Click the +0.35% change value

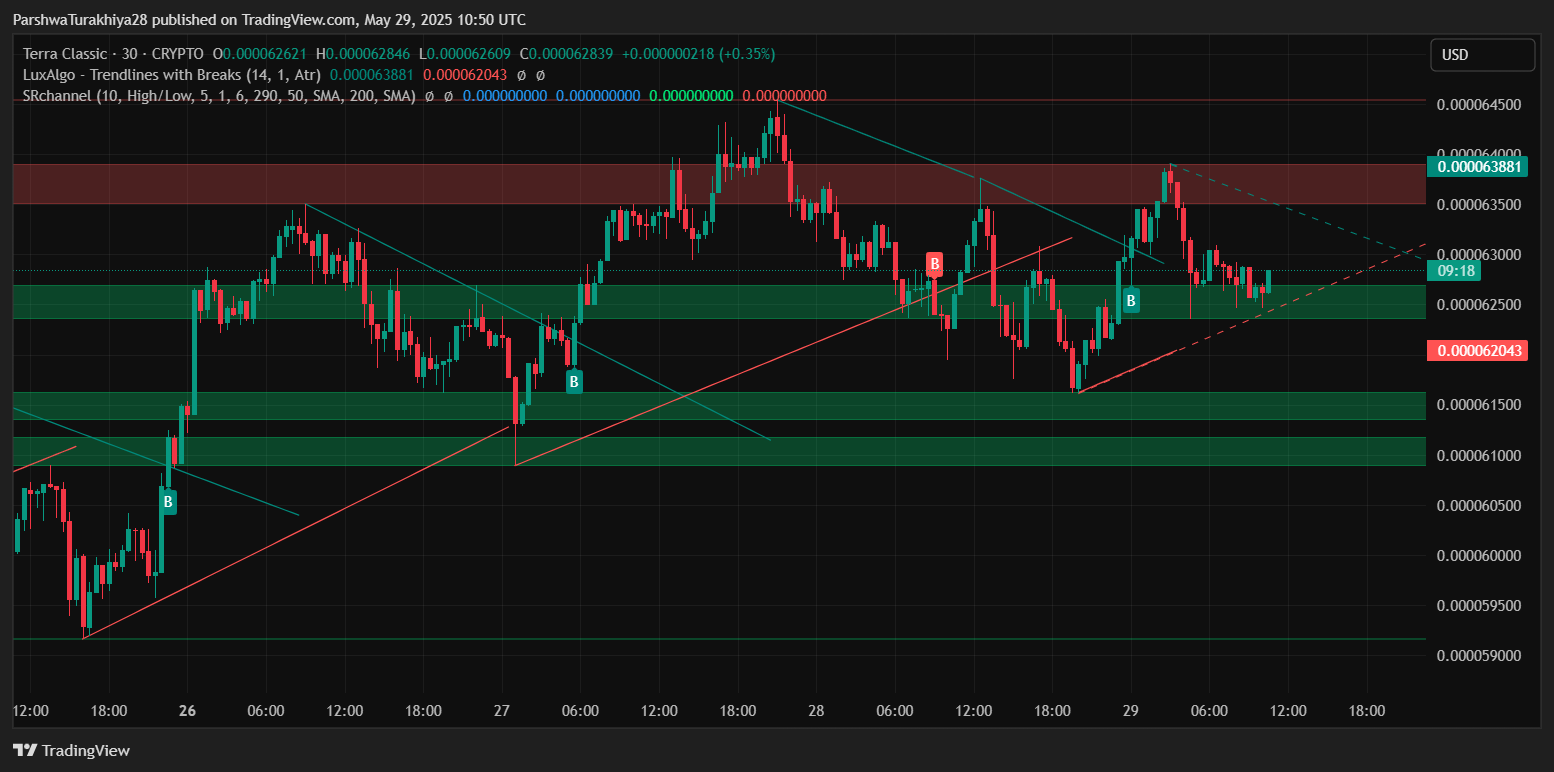[x=747, y=54]
